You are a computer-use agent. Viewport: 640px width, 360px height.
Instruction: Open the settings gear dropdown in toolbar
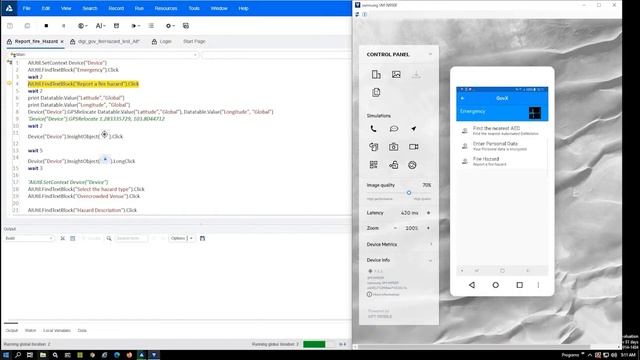[x=170, y=26]
